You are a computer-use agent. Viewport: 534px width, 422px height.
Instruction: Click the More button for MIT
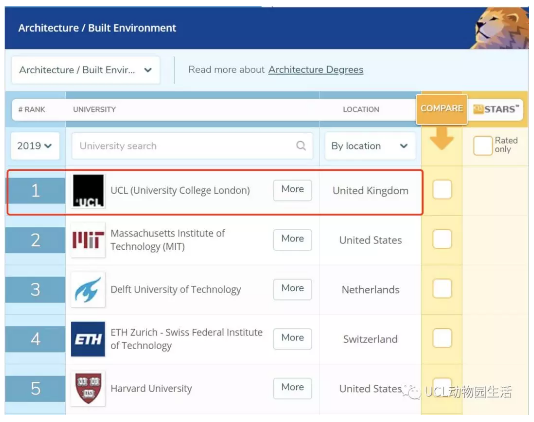click(293, 240)
